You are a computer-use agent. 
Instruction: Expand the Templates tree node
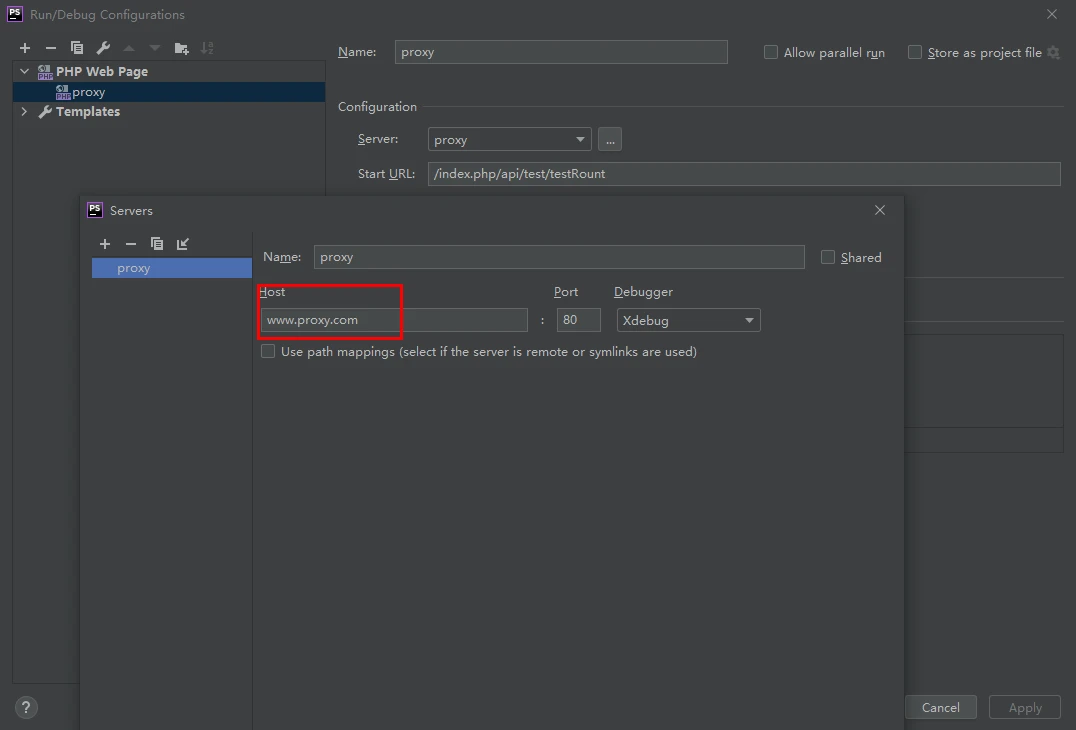click(24, 112)
